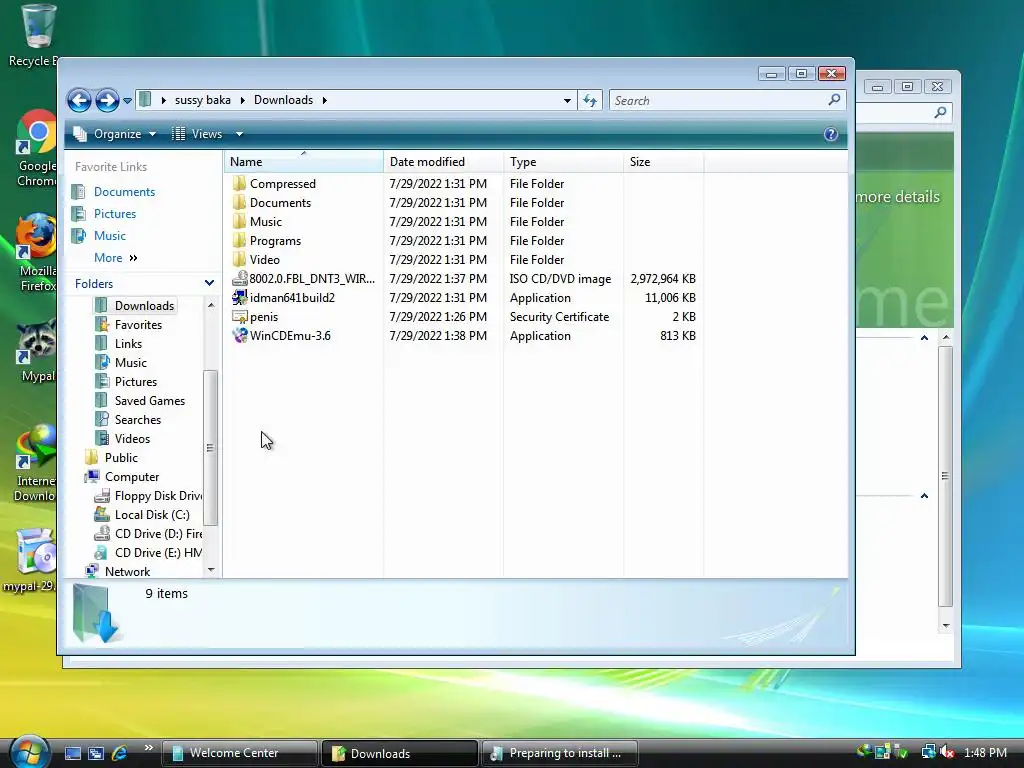Viewport: 1024px width, 768px height.
Task: Select Local Disk (C:) in the tree
Action: 152,515
